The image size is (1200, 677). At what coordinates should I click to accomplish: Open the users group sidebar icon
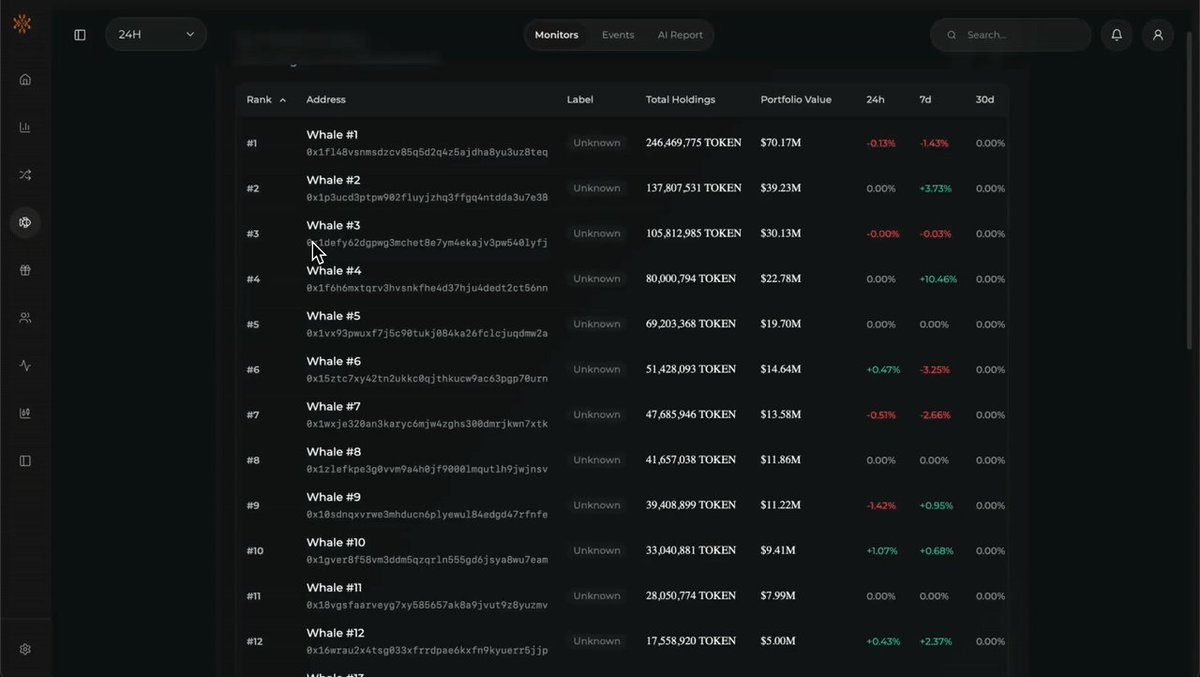[x=25, y=318]
